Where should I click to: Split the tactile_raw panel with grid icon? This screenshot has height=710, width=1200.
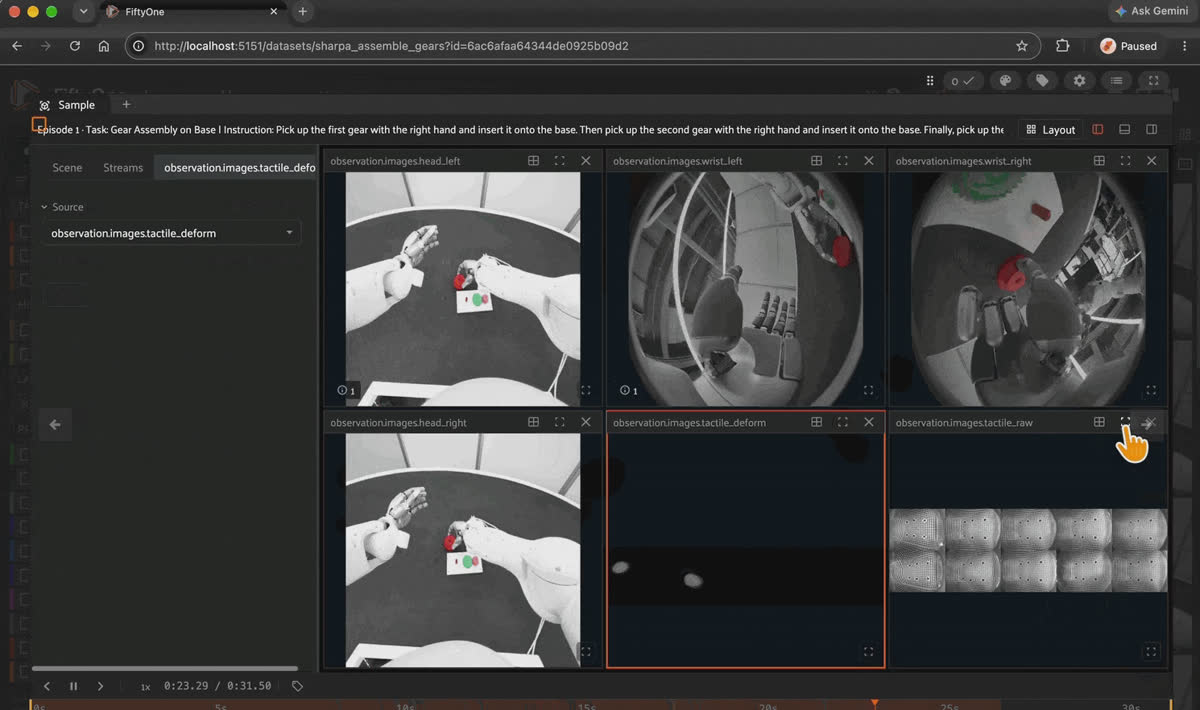[1100, 423]
